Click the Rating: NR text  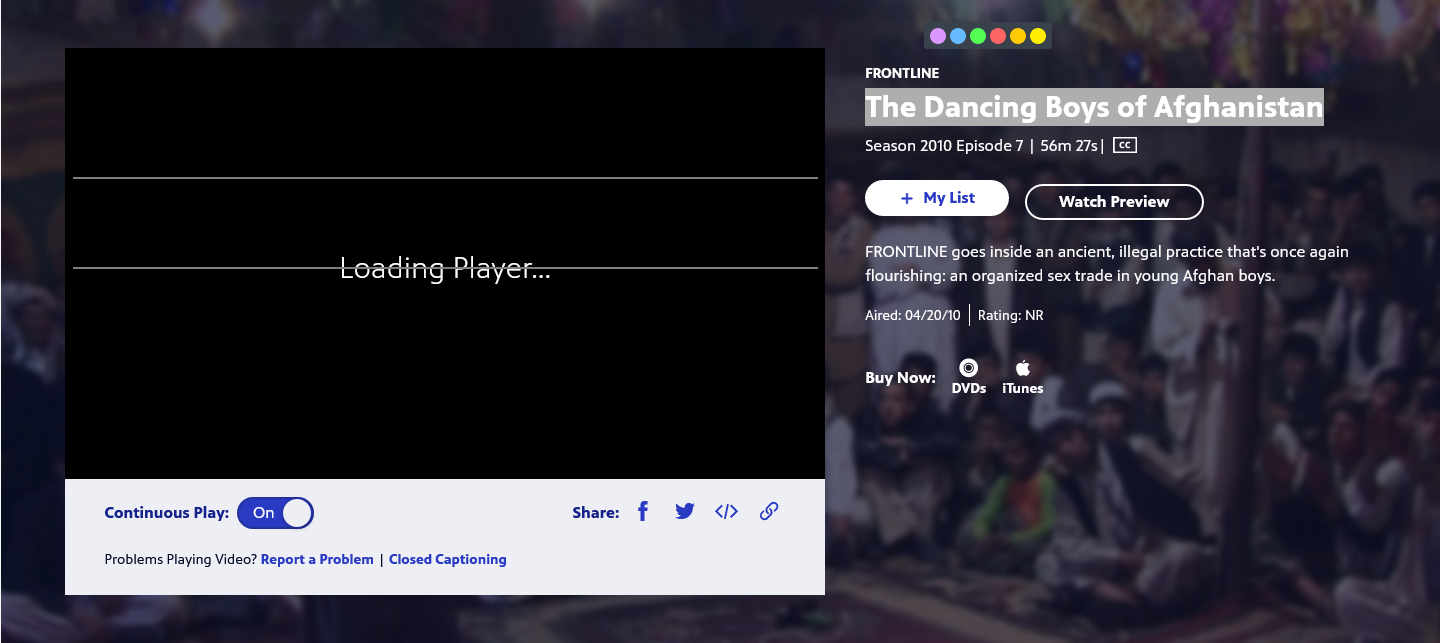pyautogui.click(x=1011, y=316)
